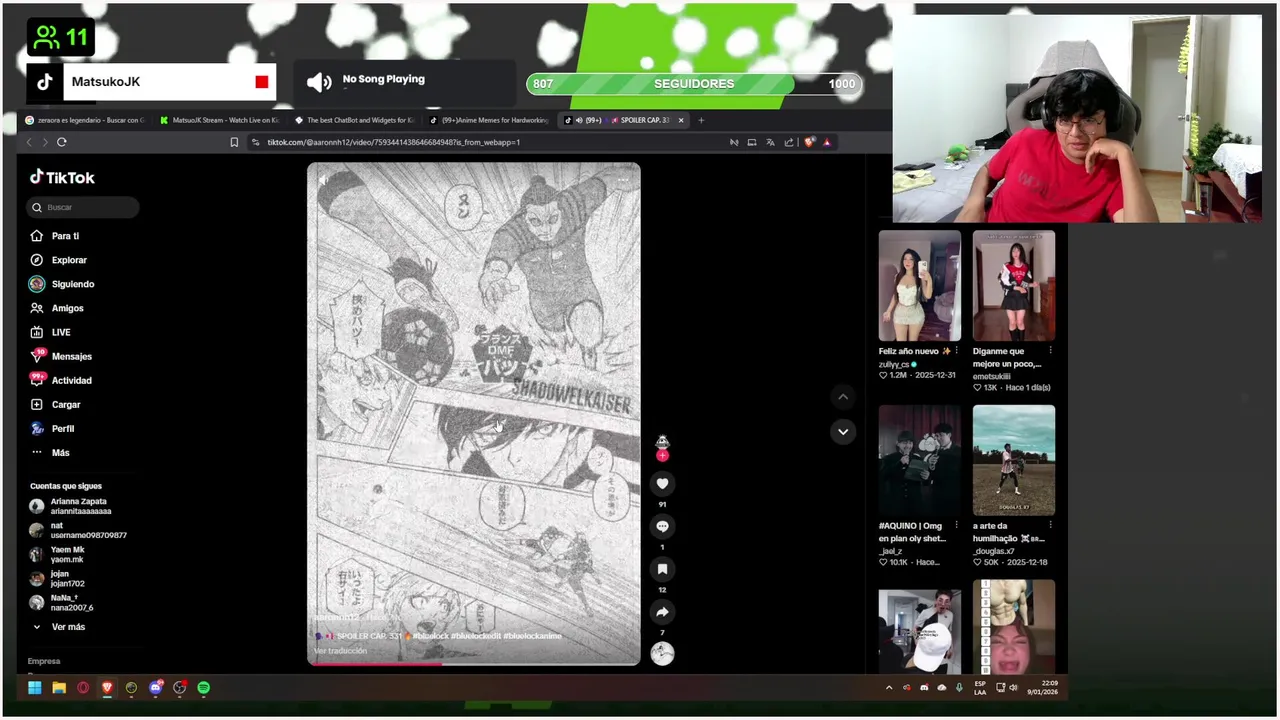Open options for '#AQUINO' card
Screen dimensions: 1280x720
point(956,526)
